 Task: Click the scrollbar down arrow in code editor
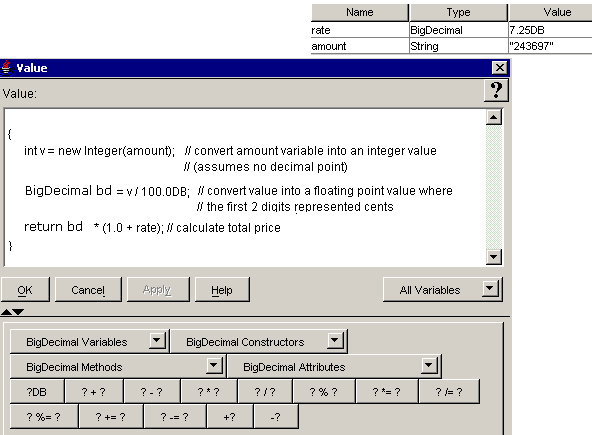coord(493,257)
